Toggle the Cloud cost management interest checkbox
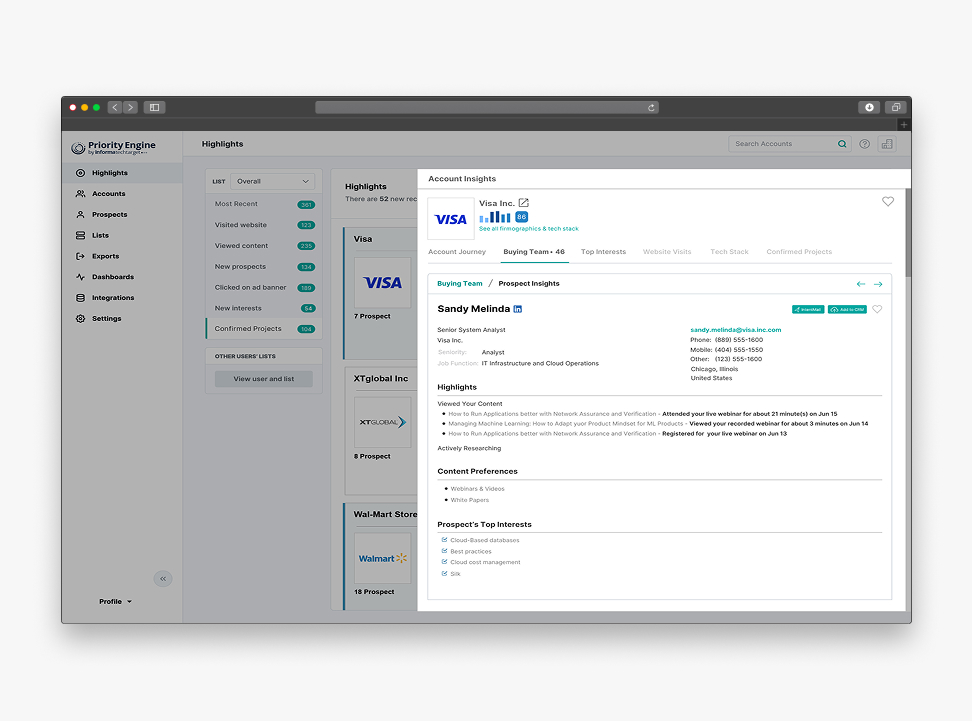 click(x=444, y=562)
